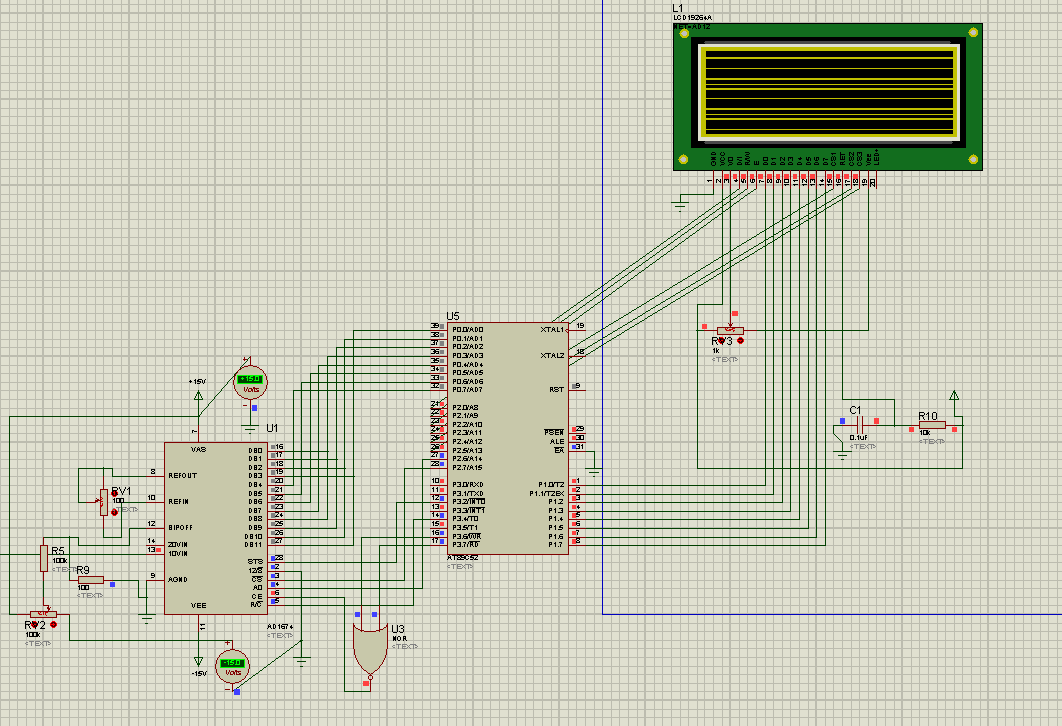
Task: Select the AD1674 converter body U1
Action: (x=216, y=528)
